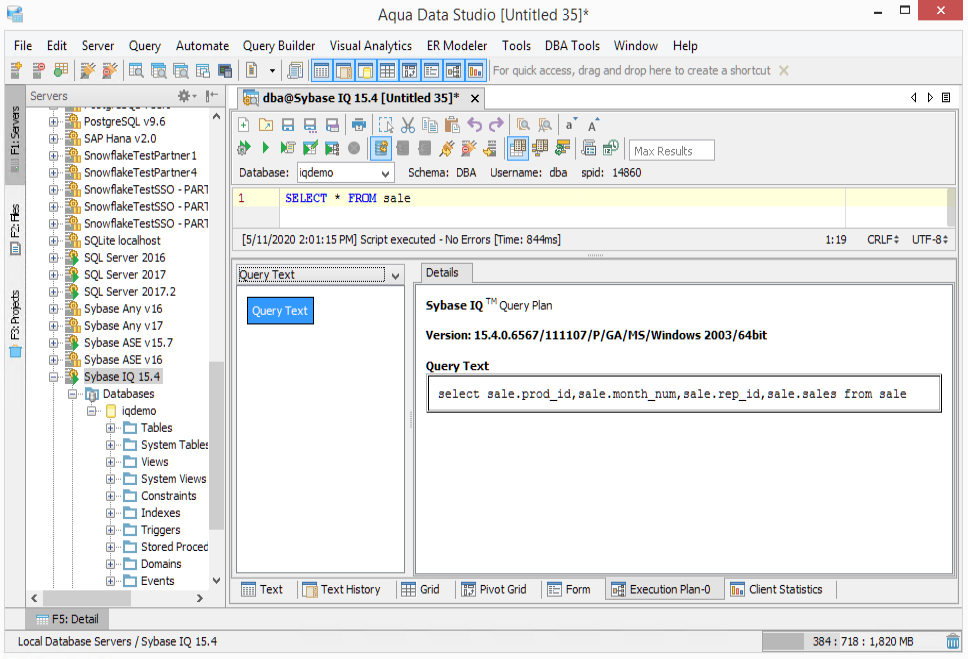
Task: Click the Cut scissors icon
Action: [x=407, y=125]
